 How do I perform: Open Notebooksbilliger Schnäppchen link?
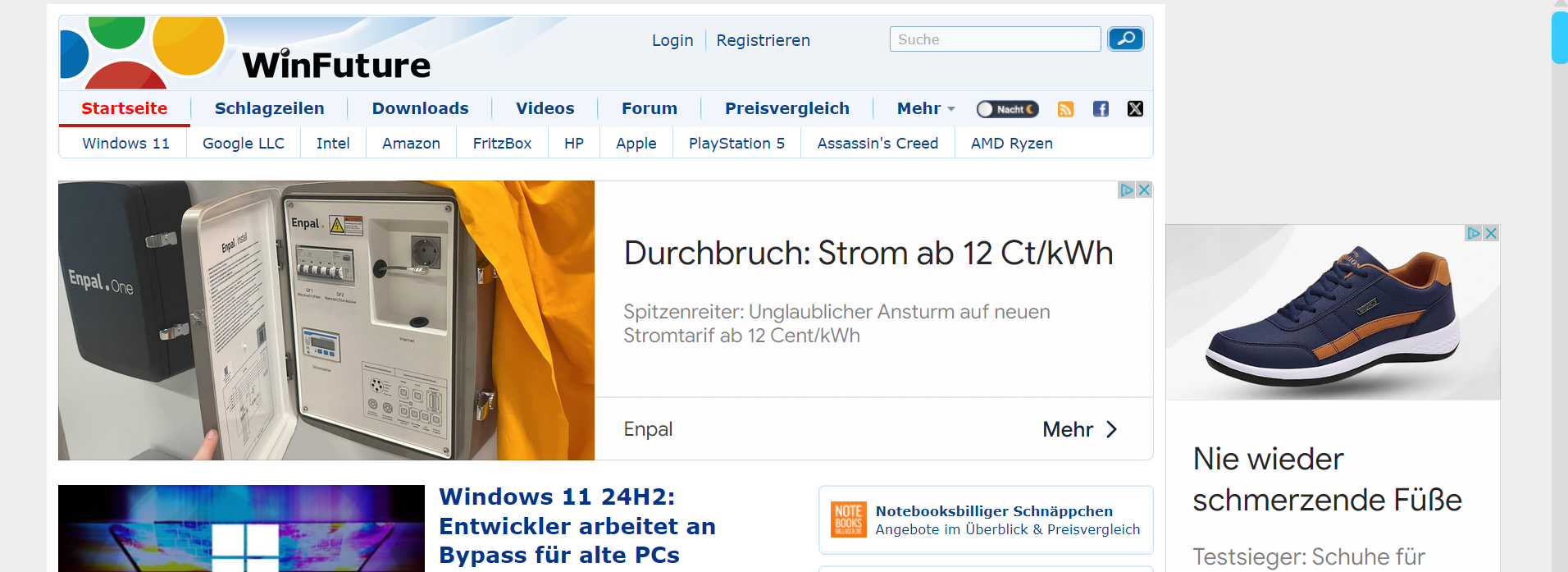[994, 511]
